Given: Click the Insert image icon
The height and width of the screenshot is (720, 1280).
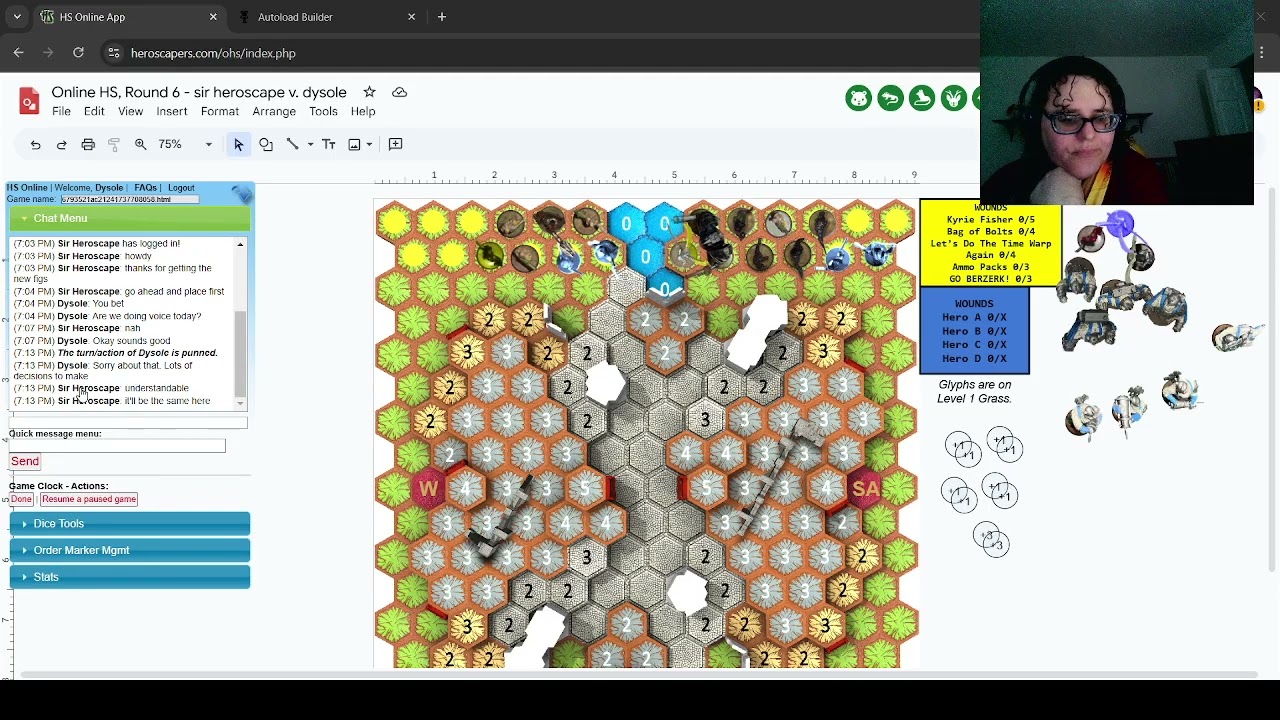Looking at the screenshot, I should point(354,144).
